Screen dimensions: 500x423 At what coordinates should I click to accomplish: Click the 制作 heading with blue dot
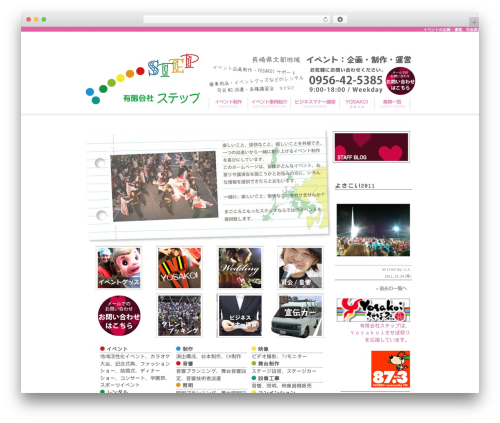coord(184,349)
